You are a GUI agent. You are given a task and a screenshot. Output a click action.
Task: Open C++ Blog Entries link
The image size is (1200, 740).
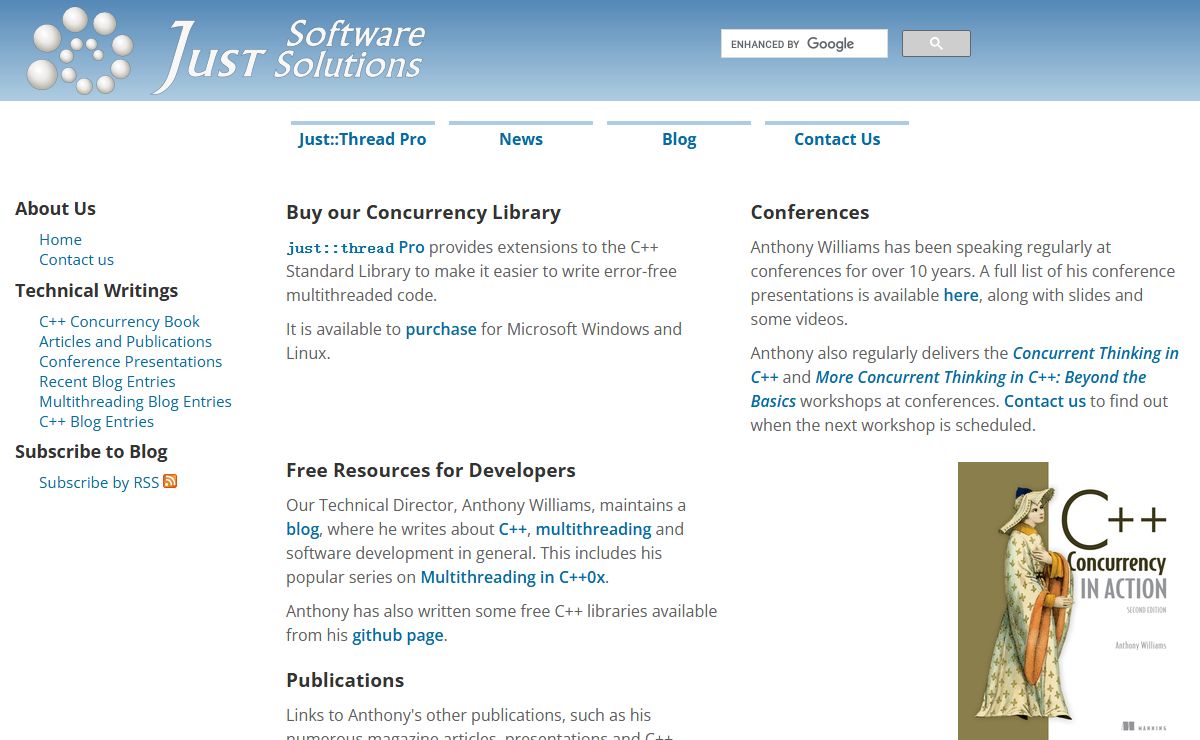pyautogui.click(x=96, y=421)
